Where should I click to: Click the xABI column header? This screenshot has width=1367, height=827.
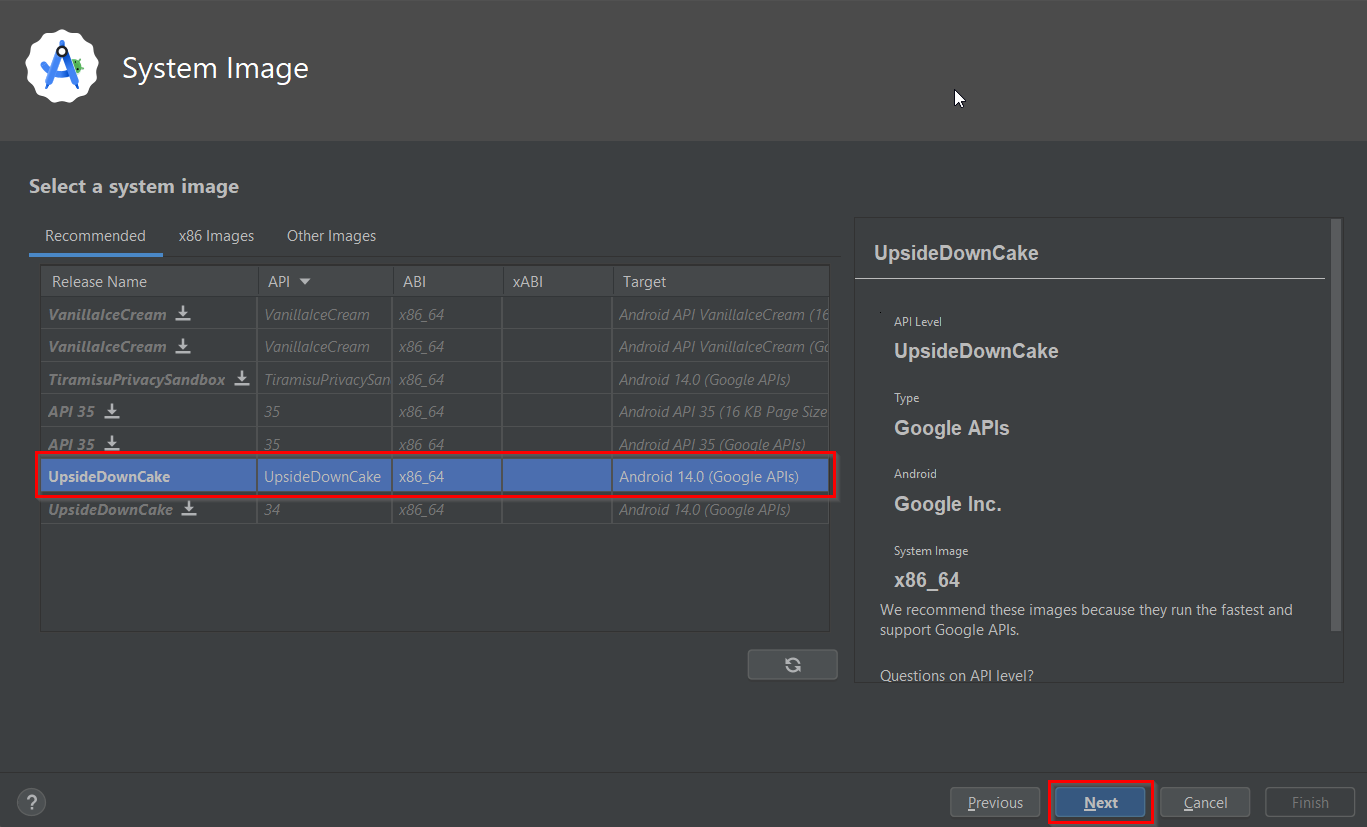(x=558, y=282)
